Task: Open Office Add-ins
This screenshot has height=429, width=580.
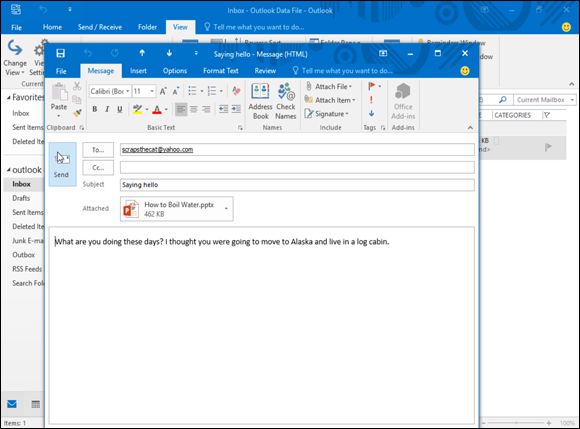Action: (403, 101)
